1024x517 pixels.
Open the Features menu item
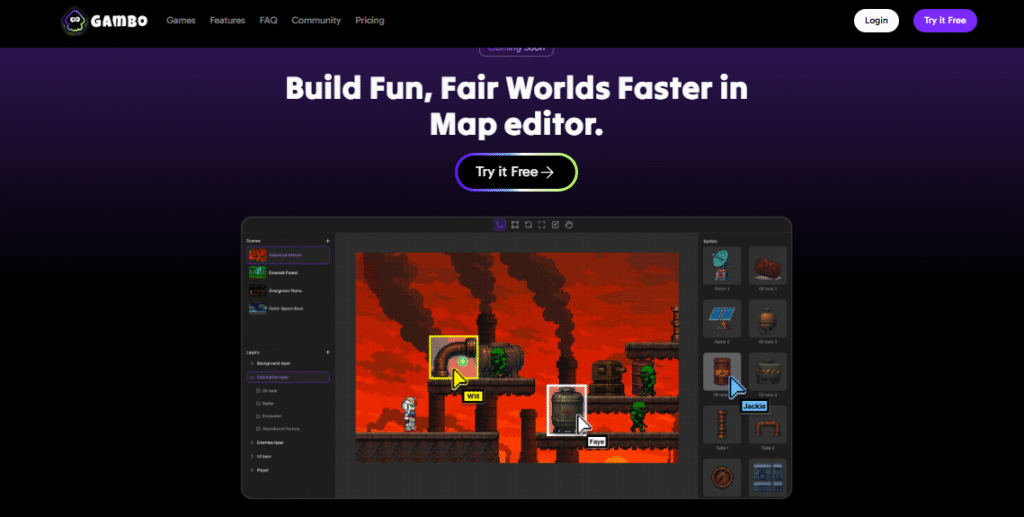227,20
